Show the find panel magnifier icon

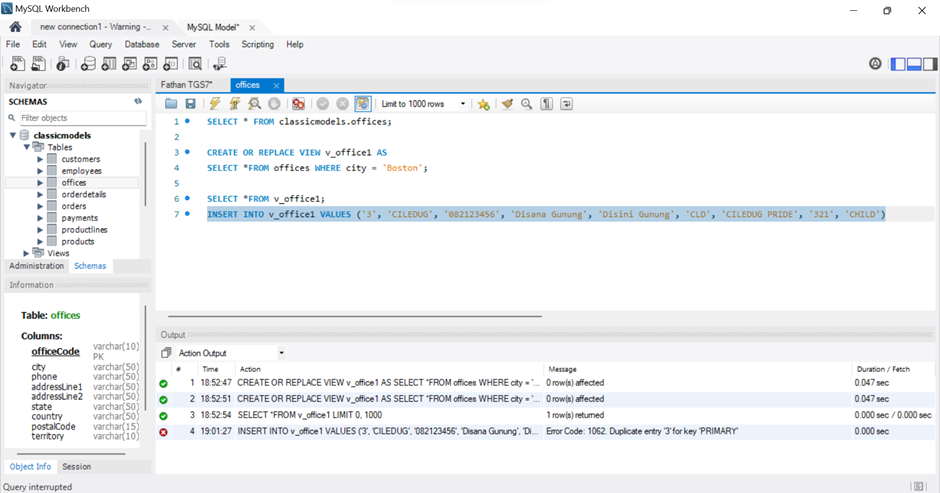coord(526,104)
